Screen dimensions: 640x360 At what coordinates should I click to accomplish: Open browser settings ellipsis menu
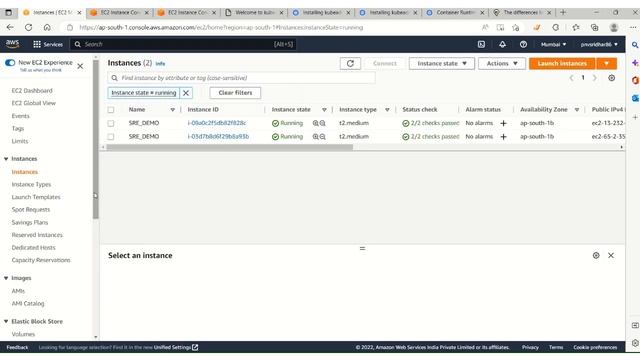click(x=633, y=27)
